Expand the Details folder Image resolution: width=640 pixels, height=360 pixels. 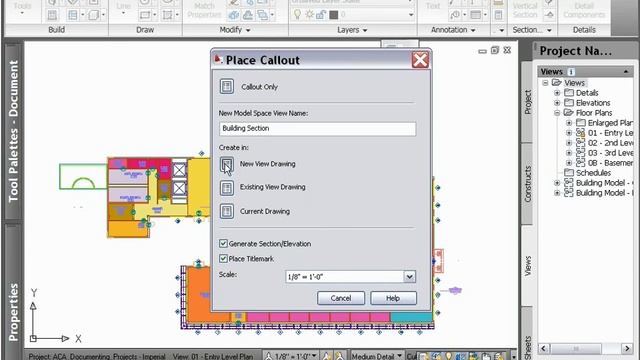coord(557,93)
